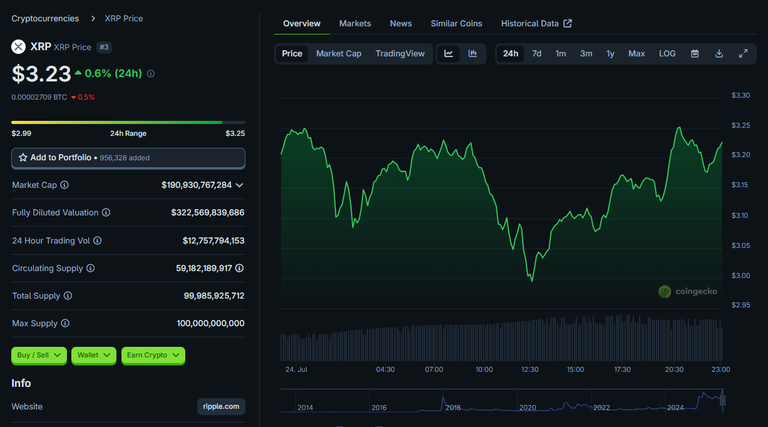
Task: Click the star Add to Portfolio button
Action: [128, 158]
